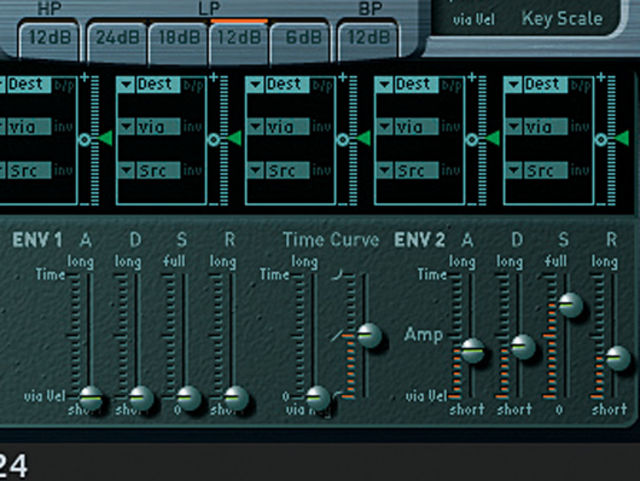
Task: Toggle b/p bypass in the rightmost router slot
Action: click(x=580, y=85)
